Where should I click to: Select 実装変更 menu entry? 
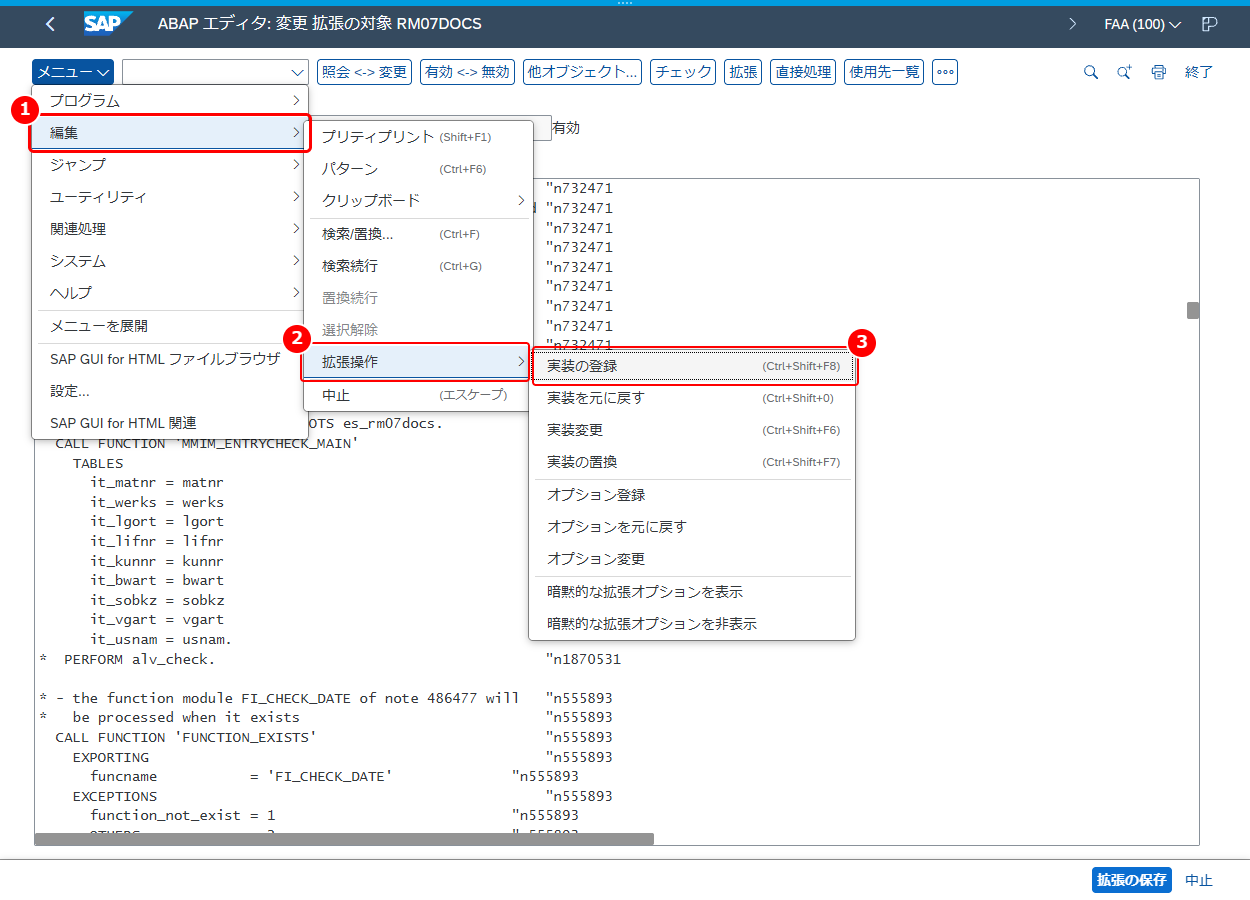tap(692, 430)
